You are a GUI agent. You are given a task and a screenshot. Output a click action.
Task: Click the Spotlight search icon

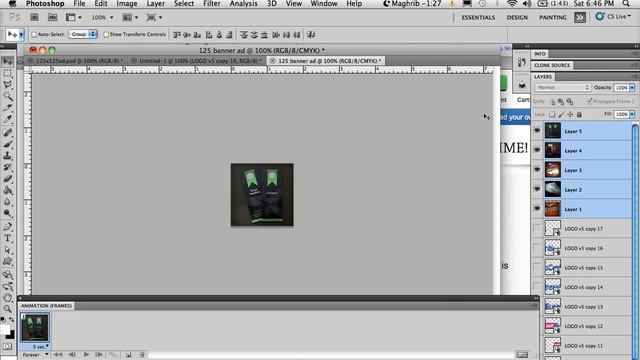[626, 4]
